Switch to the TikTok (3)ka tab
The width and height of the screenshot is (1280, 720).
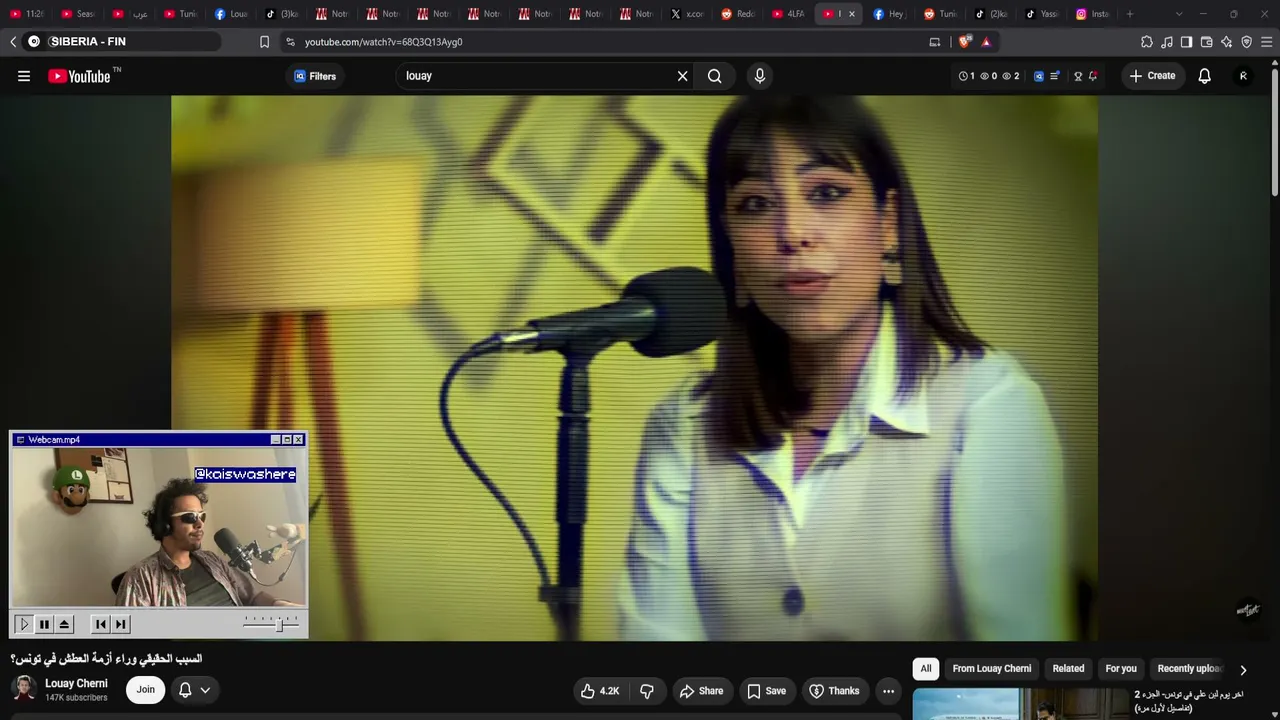tap(282, 14)
